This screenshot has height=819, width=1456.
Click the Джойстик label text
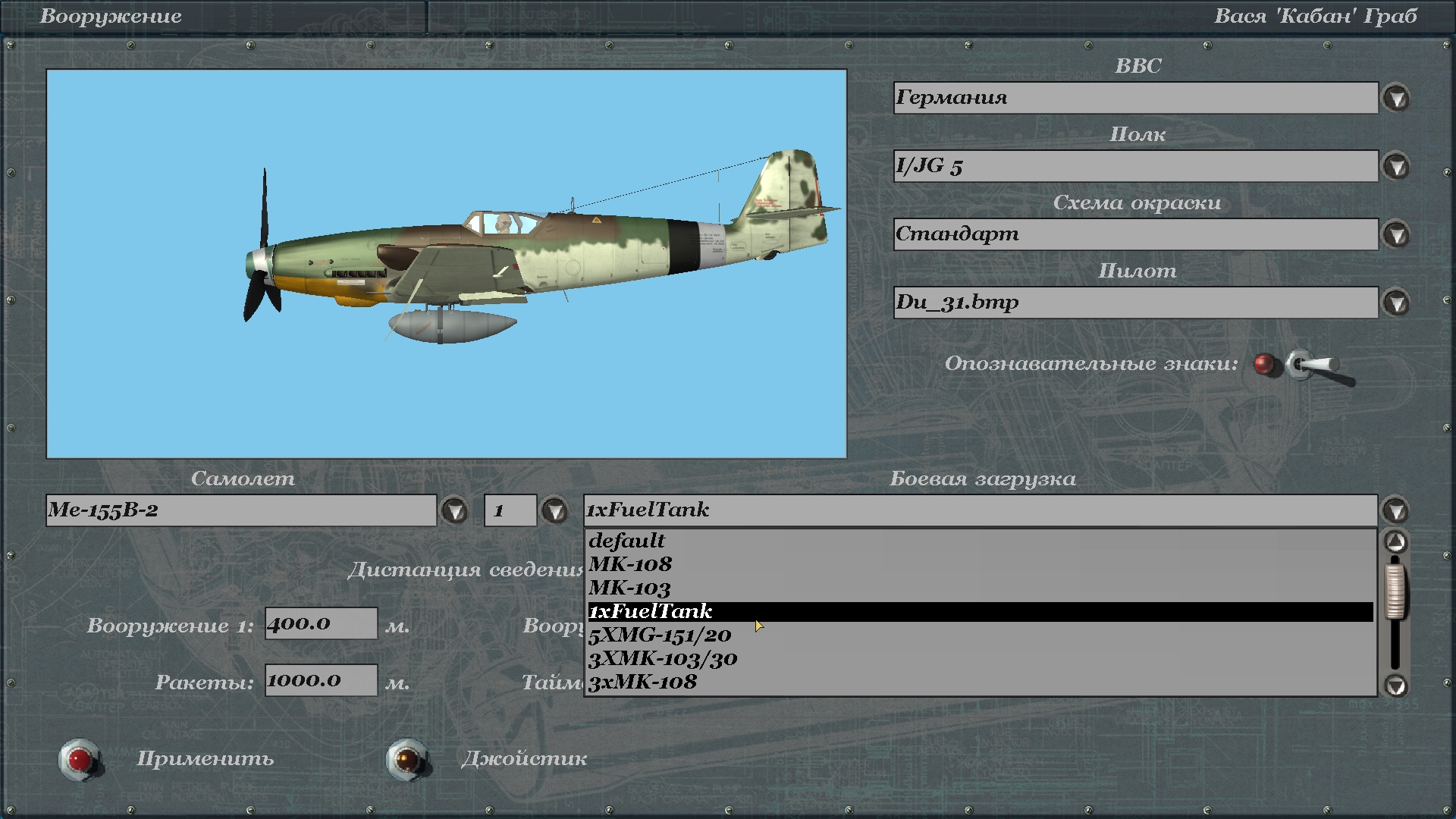click(x=524, y=758)
